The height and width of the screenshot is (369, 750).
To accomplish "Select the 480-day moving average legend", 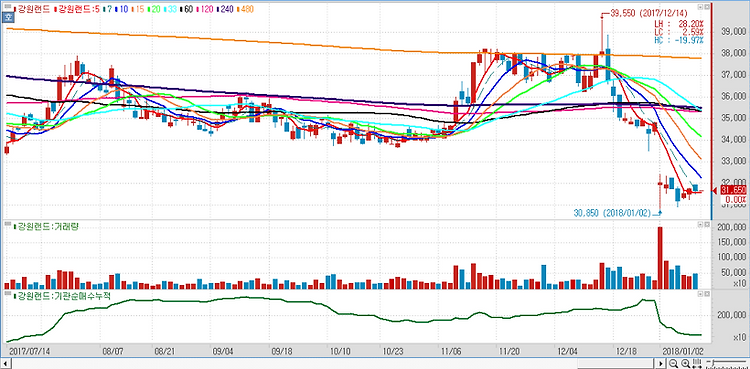I will pyautogui.click(x=245, y=9).
